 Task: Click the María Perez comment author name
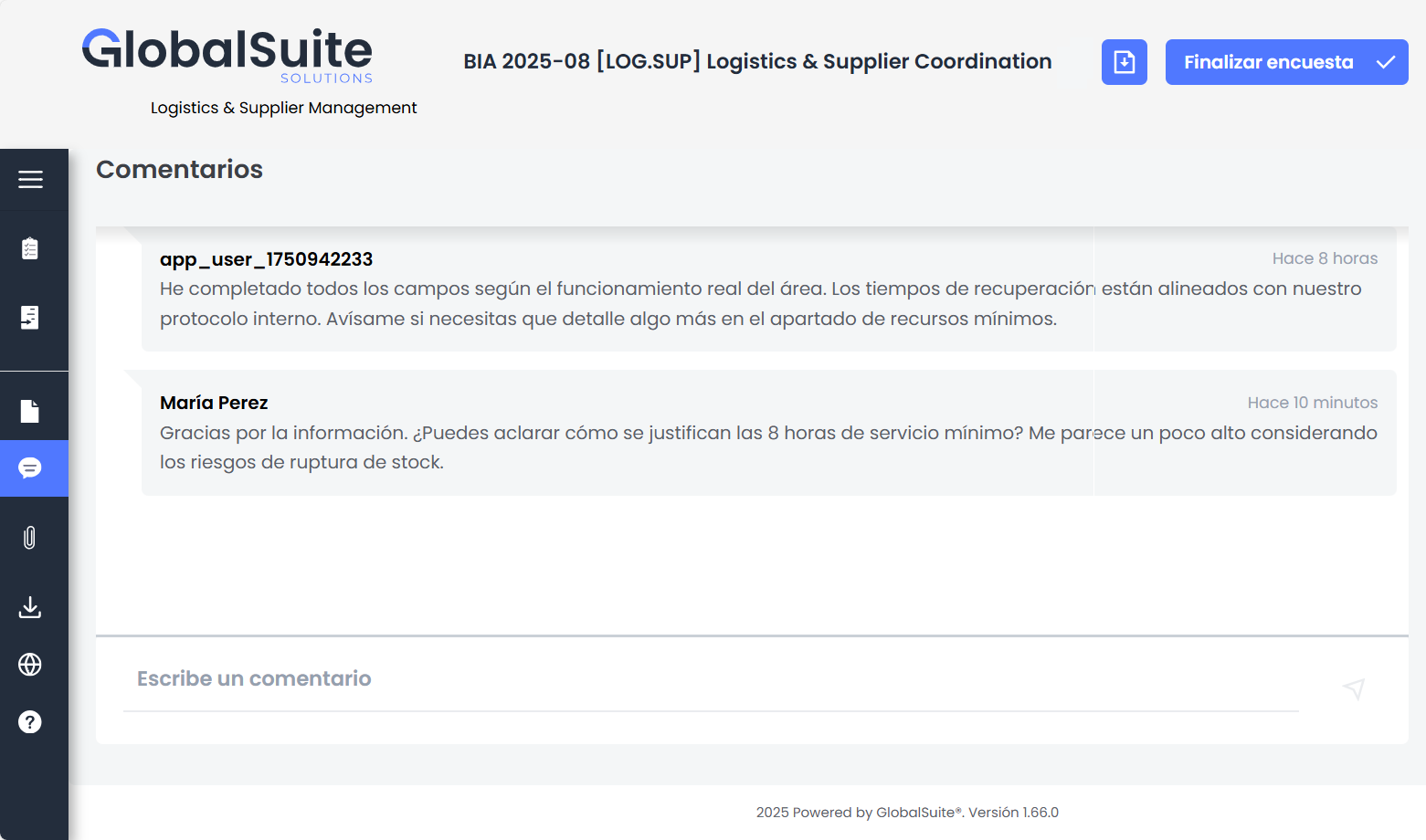click(x=214, y=403)
